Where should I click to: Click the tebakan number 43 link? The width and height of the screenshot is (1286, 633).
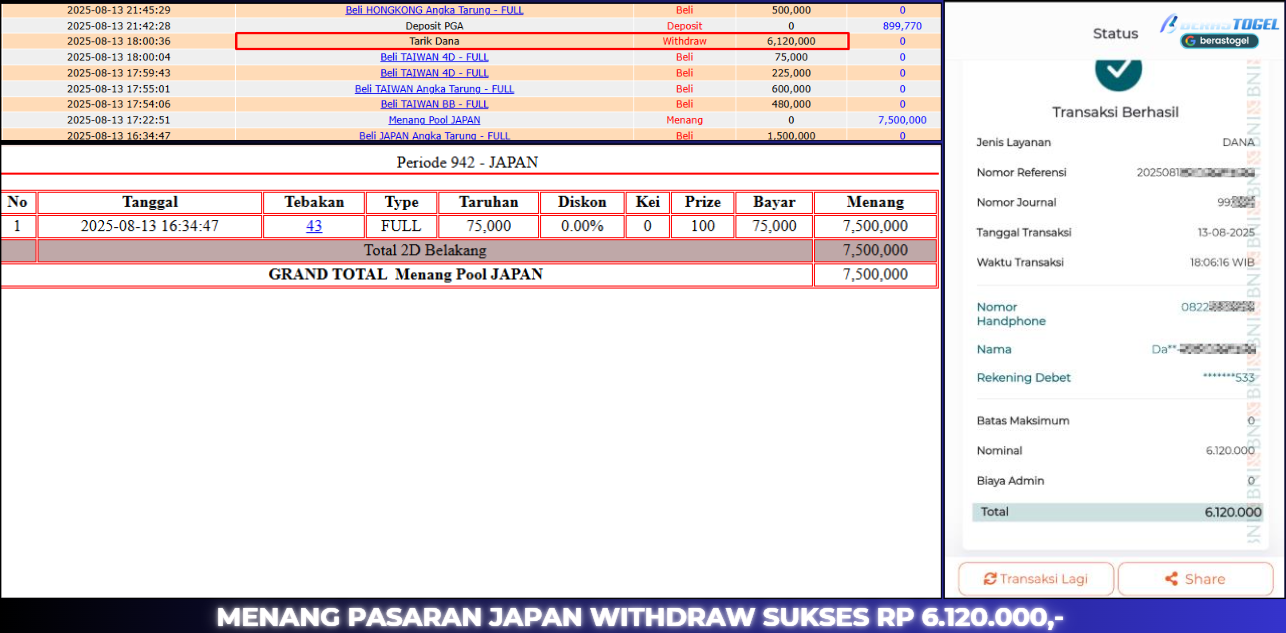pyautogui.click(x=314, y=226)
